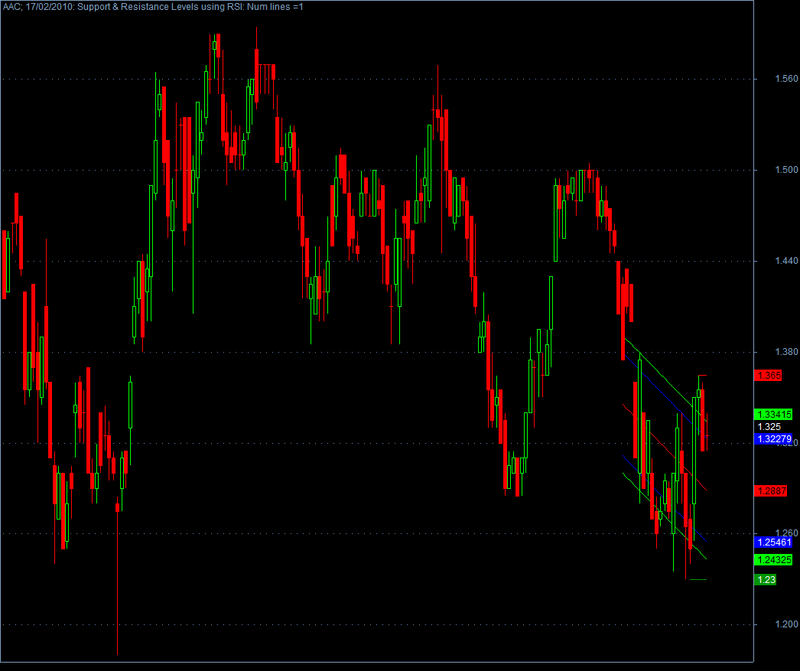Click the green 1.24325 price label

[773, 560]
